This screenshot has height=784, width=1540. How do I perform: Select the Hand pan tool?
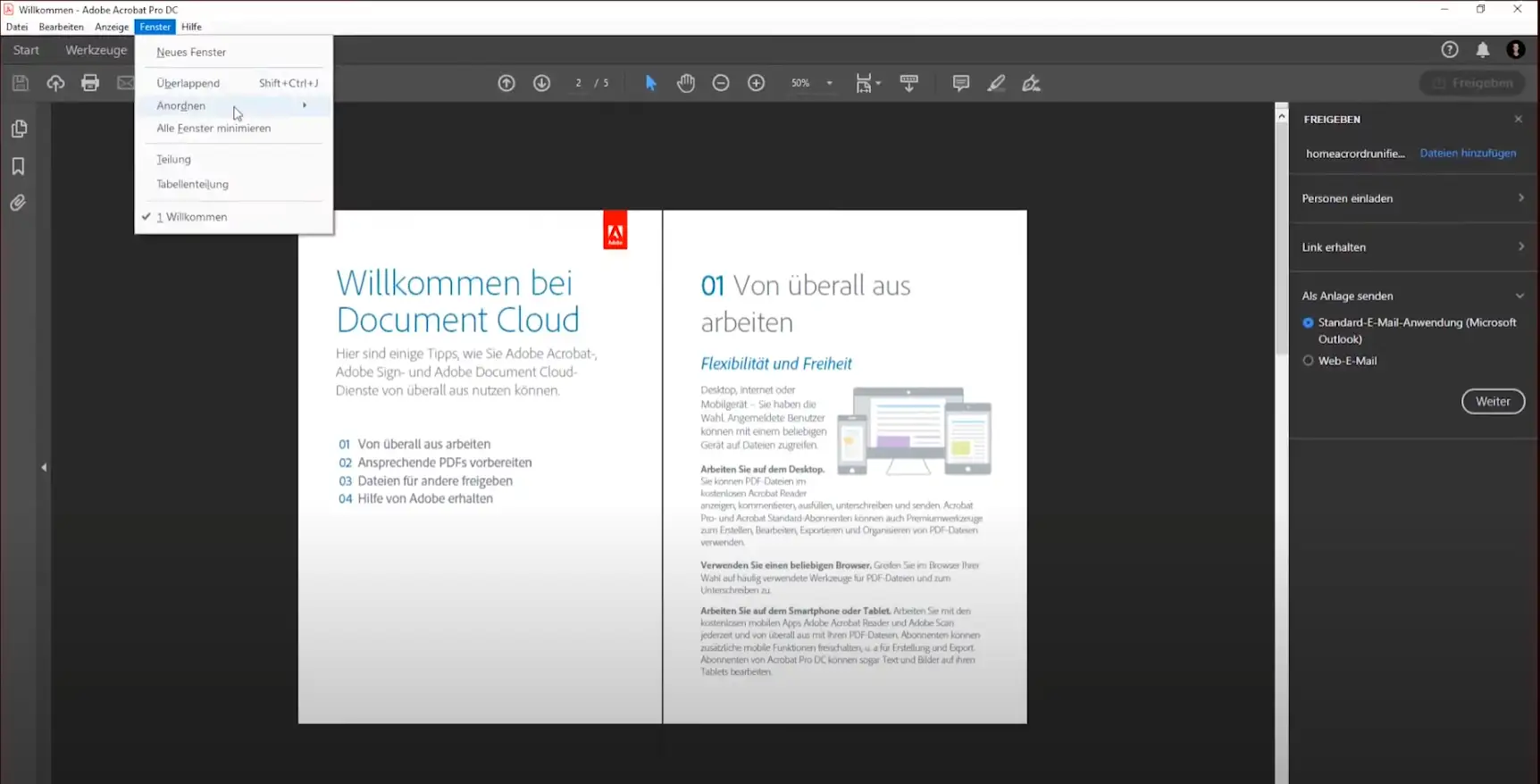685,83
